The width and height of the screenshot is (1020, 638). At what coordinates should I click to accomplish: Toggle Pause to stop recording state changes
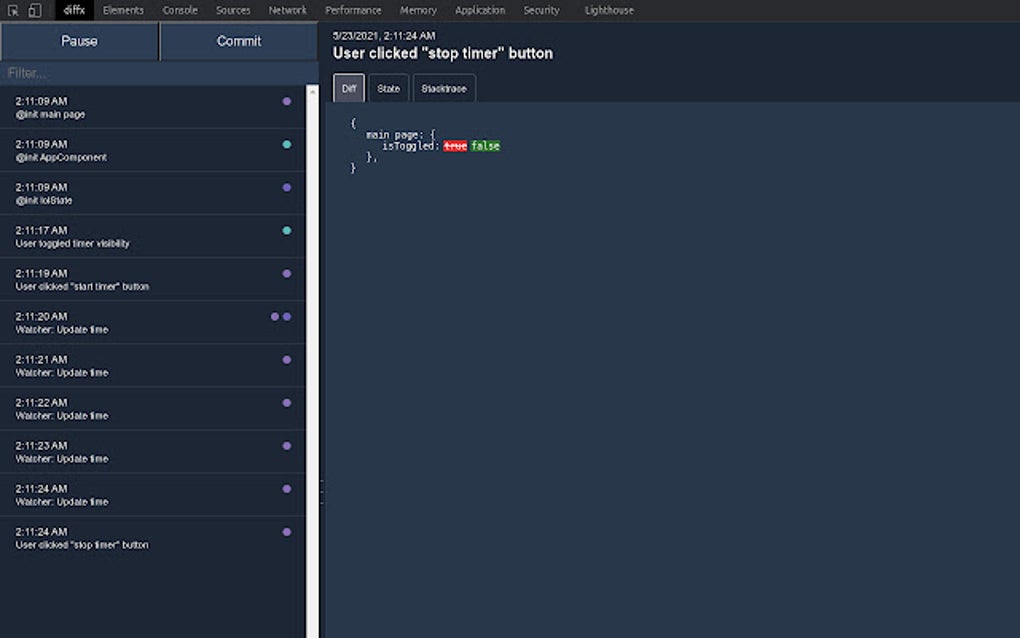(79, 41)
